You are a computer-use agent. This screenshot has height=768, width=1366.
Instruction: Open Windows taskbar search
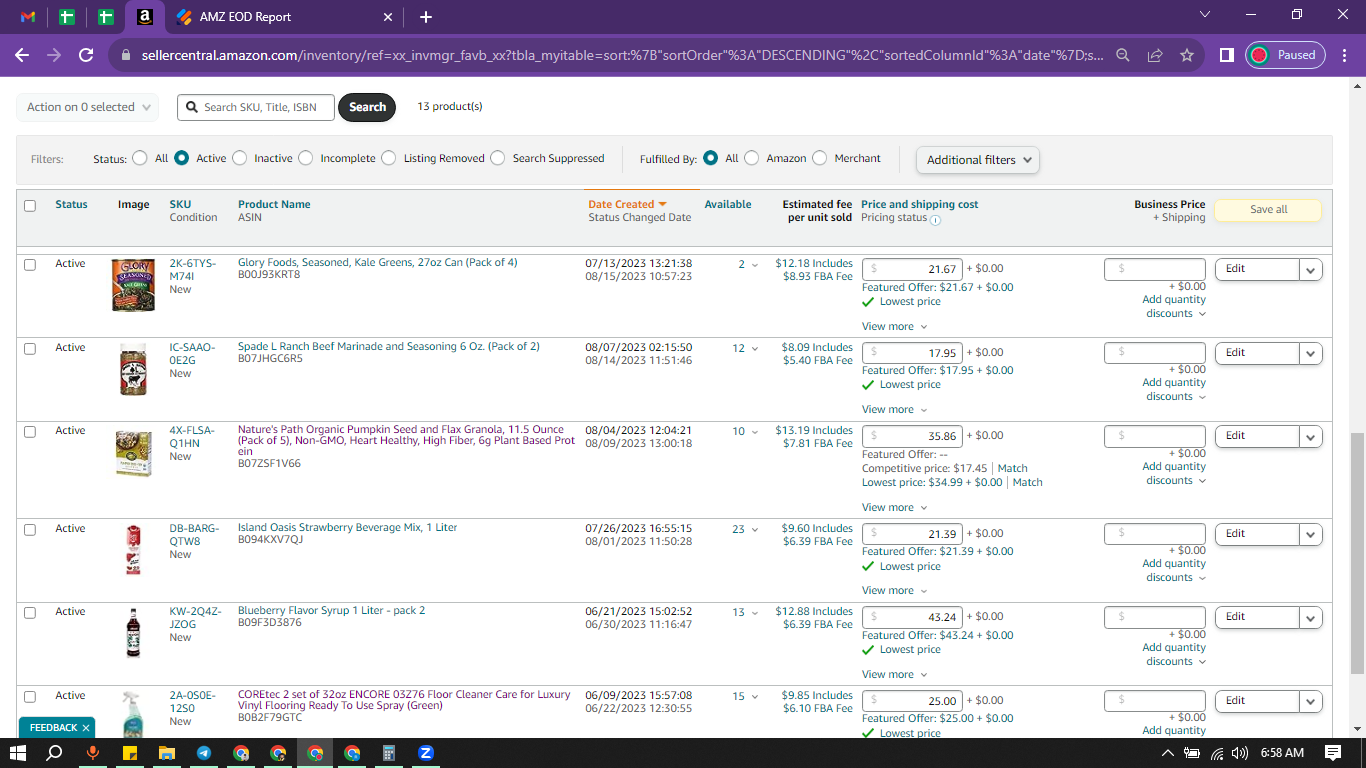(x=56, y=753)
